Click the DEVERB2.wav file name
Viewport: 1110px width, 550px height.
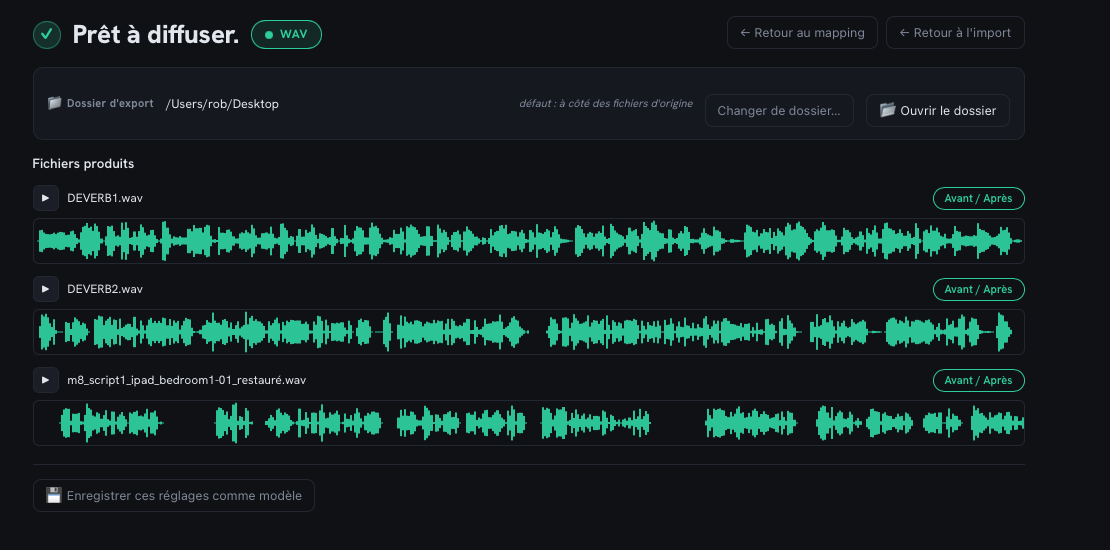pyautogui.click(x=105, y=289)
